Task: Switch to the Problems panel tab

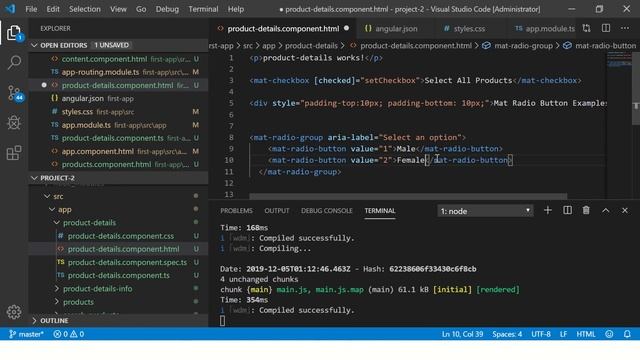Action: (236, 211)
